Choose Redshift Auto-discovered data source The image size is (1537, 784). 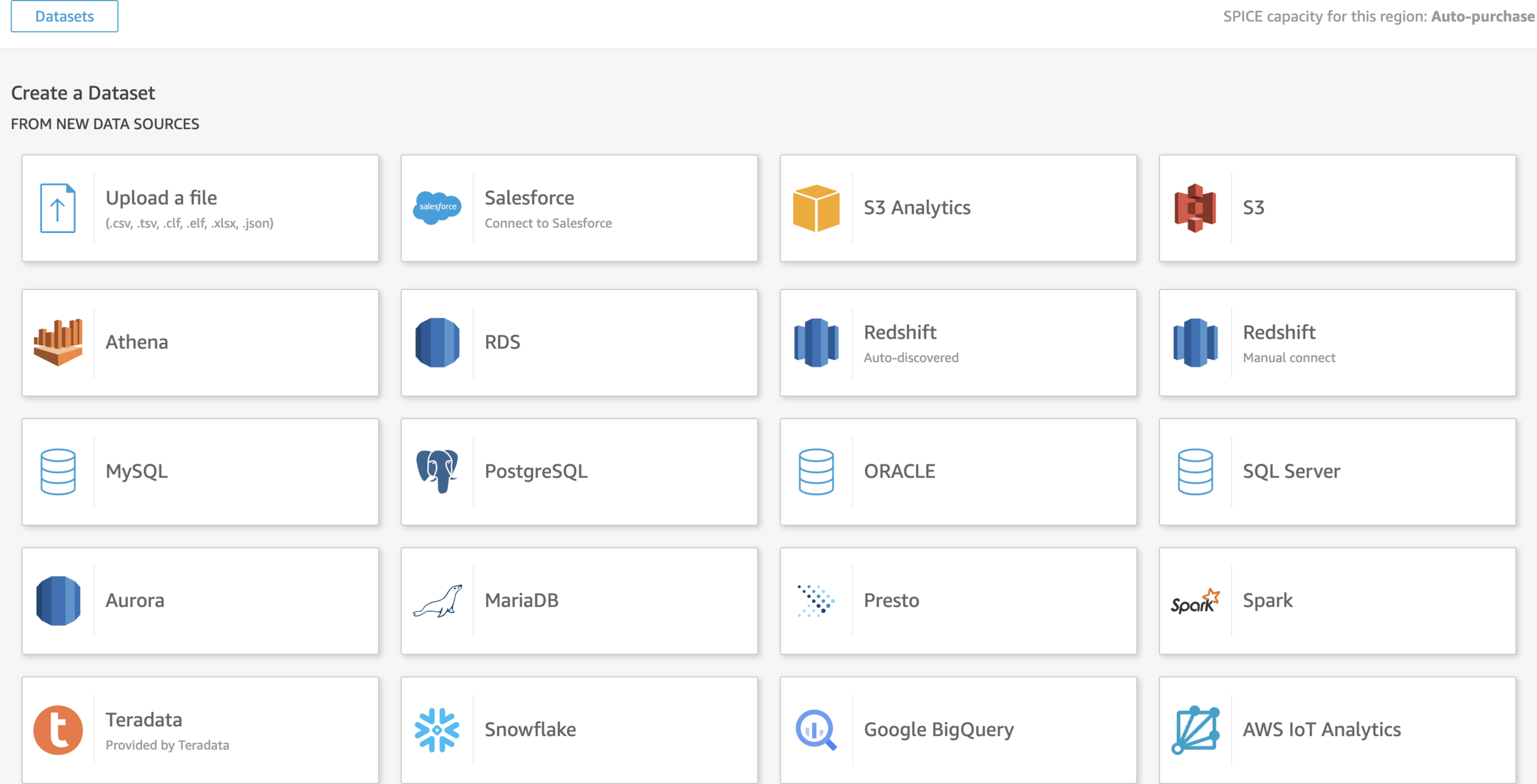coord(958,343)
